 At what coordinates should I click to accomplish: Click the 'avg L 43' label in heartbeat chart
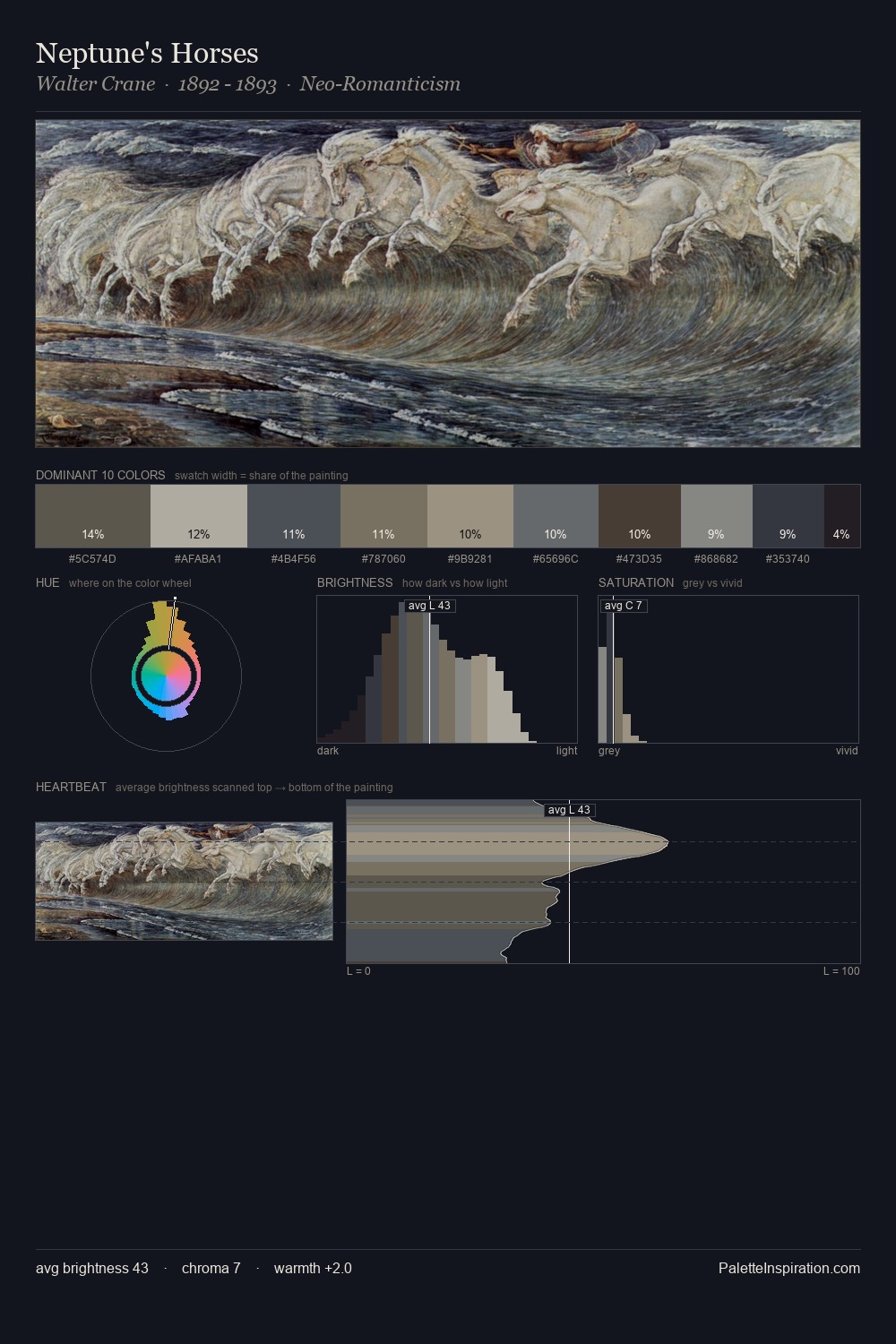(x=570, y=810)
